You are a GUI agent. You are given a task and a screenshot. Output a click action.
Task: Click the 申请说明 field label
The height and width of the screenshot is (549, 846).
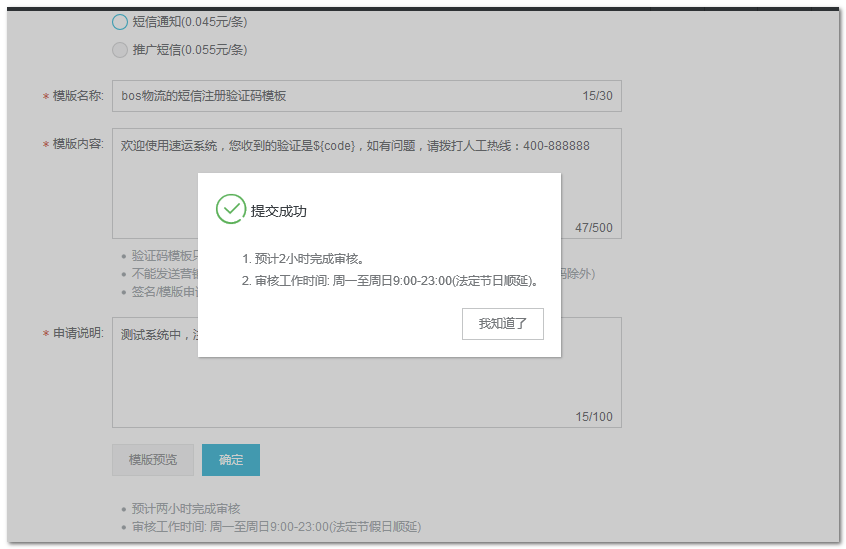pyautogui.click(x=77, y=333)
